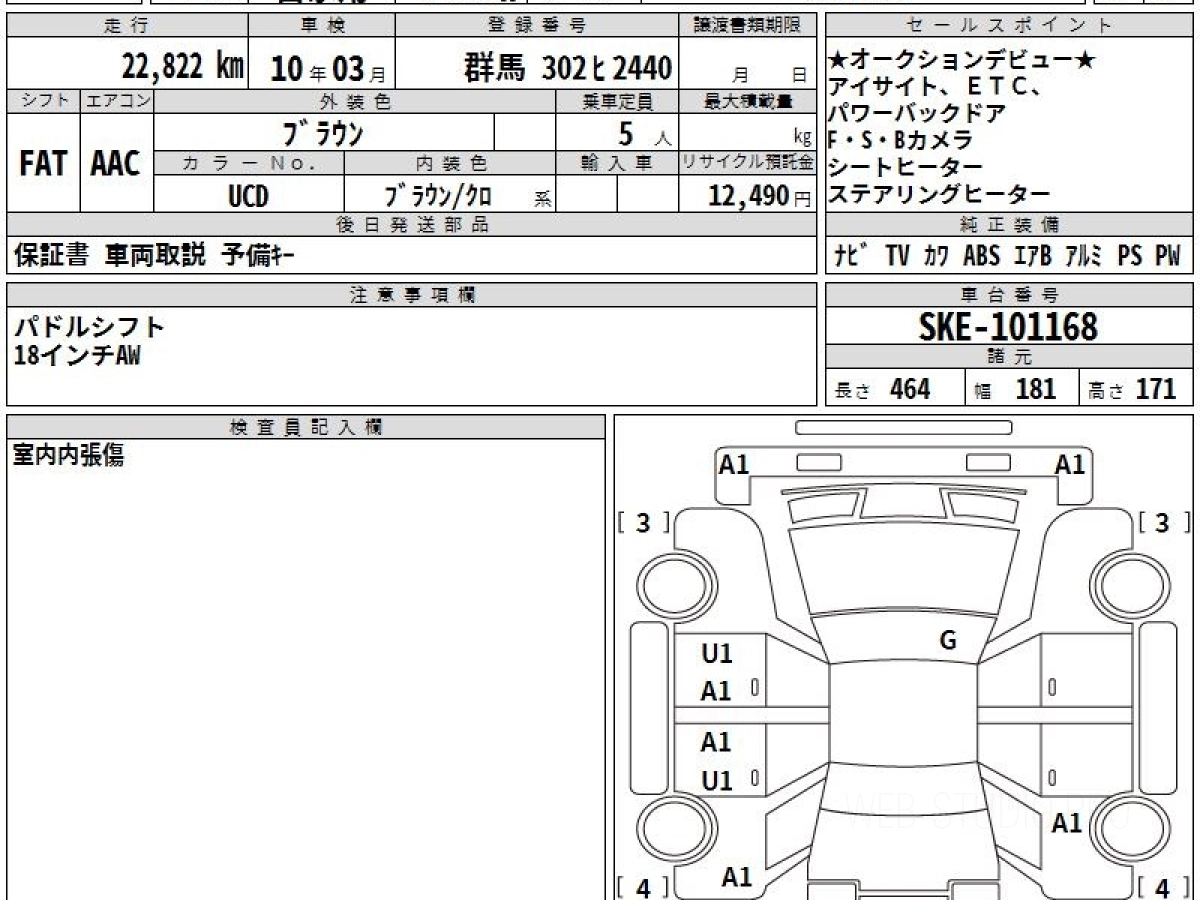The width and height of the screenshot is (1200, 900).
Task: Click the PW equipment label
Action: click(x=1167, y=256)
